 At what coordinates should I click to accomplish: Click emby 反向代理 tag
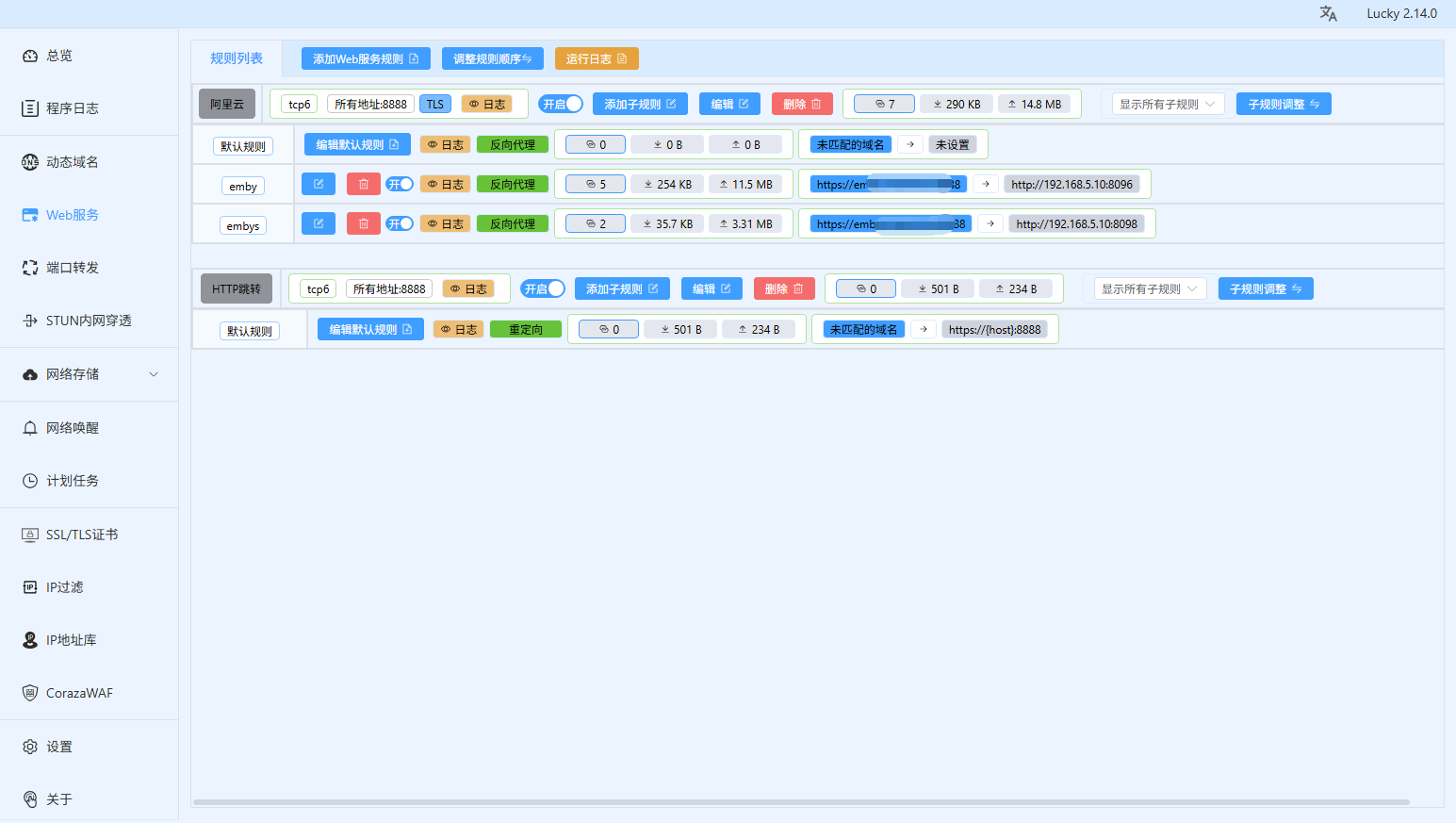pos(513,184)
